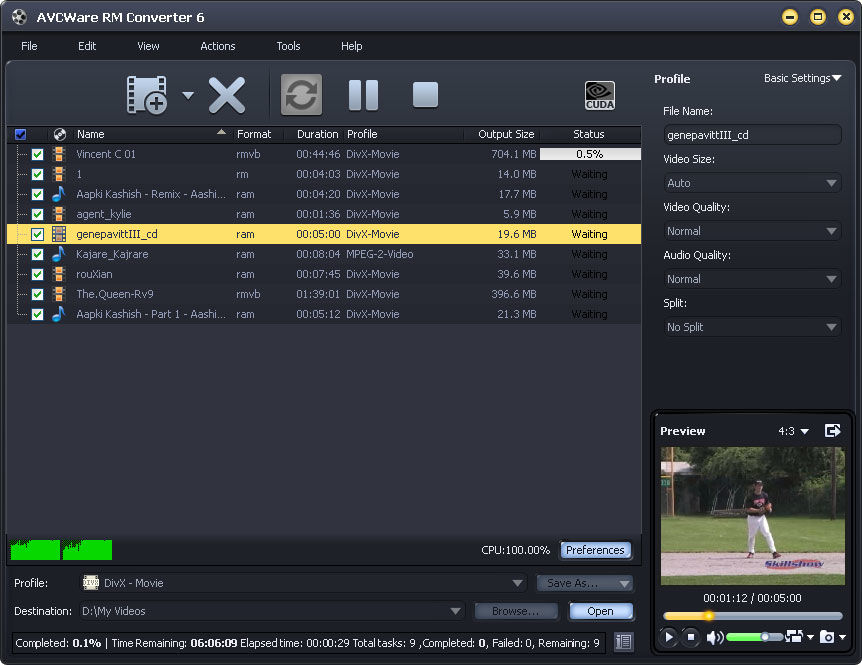
Task: Uncheck the checkbox for file 1
Action: pyautogui.click(x=37, y=174)
